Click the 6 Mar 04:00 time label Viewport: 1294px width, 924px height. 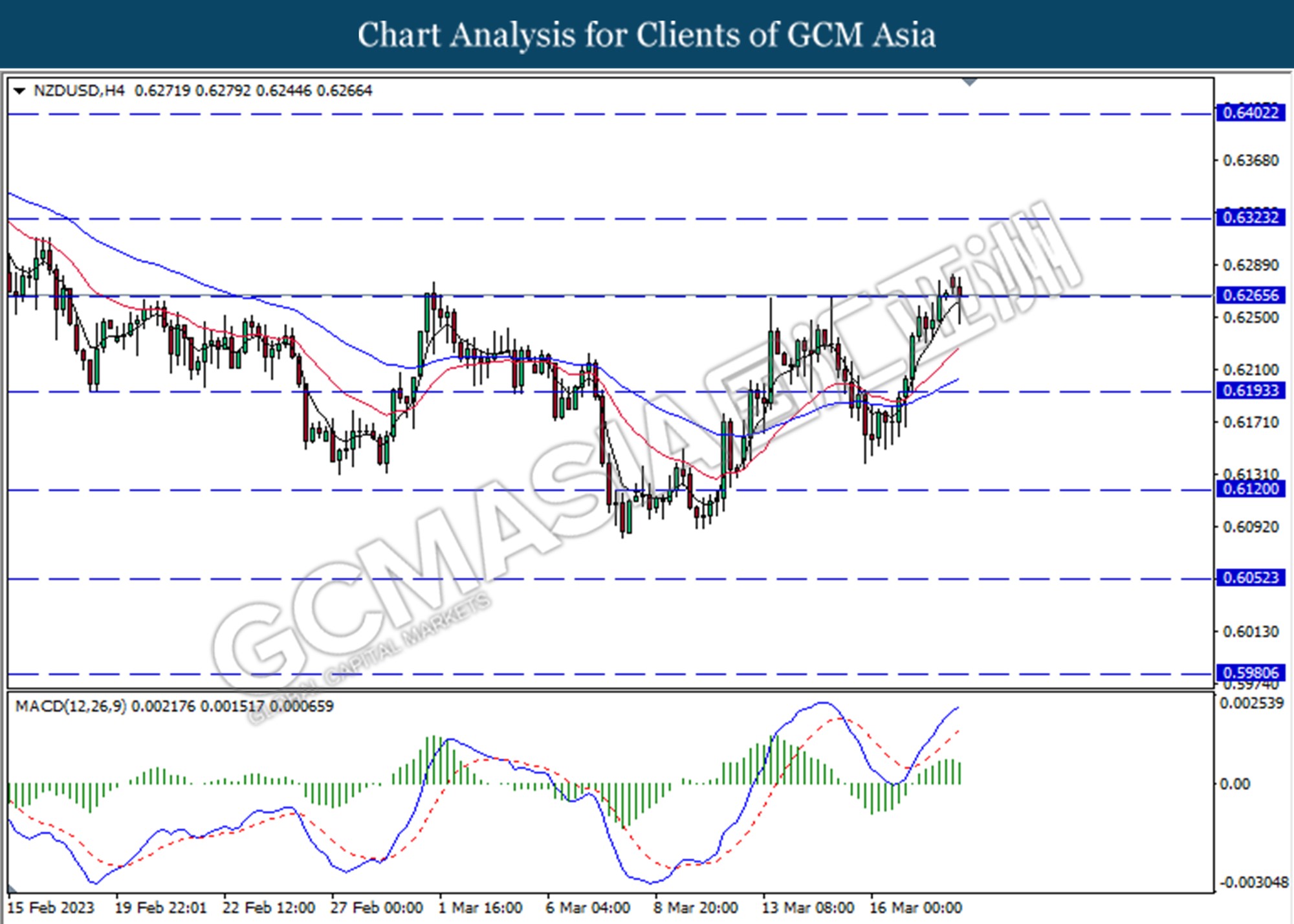point(587,908)
